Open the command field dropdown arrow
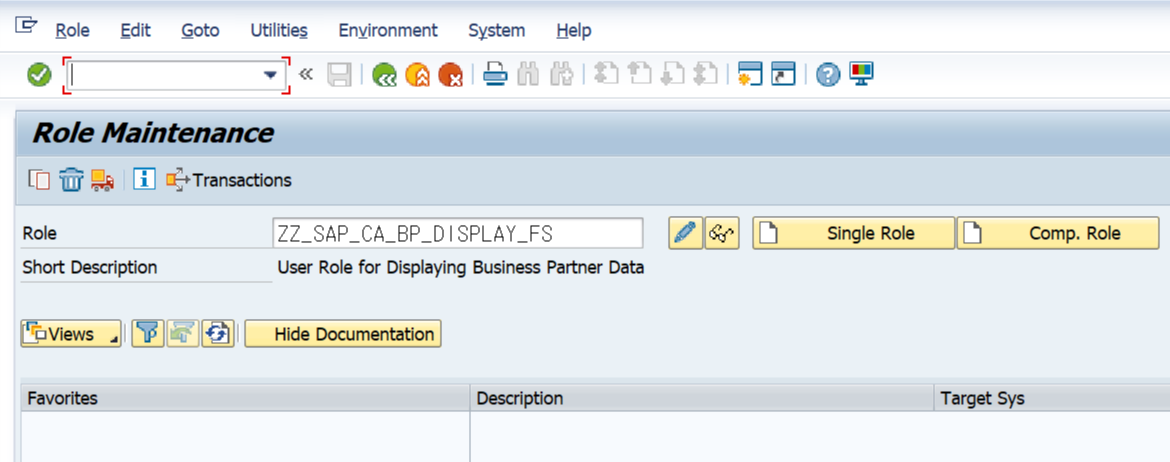 (x=269, y=75)
